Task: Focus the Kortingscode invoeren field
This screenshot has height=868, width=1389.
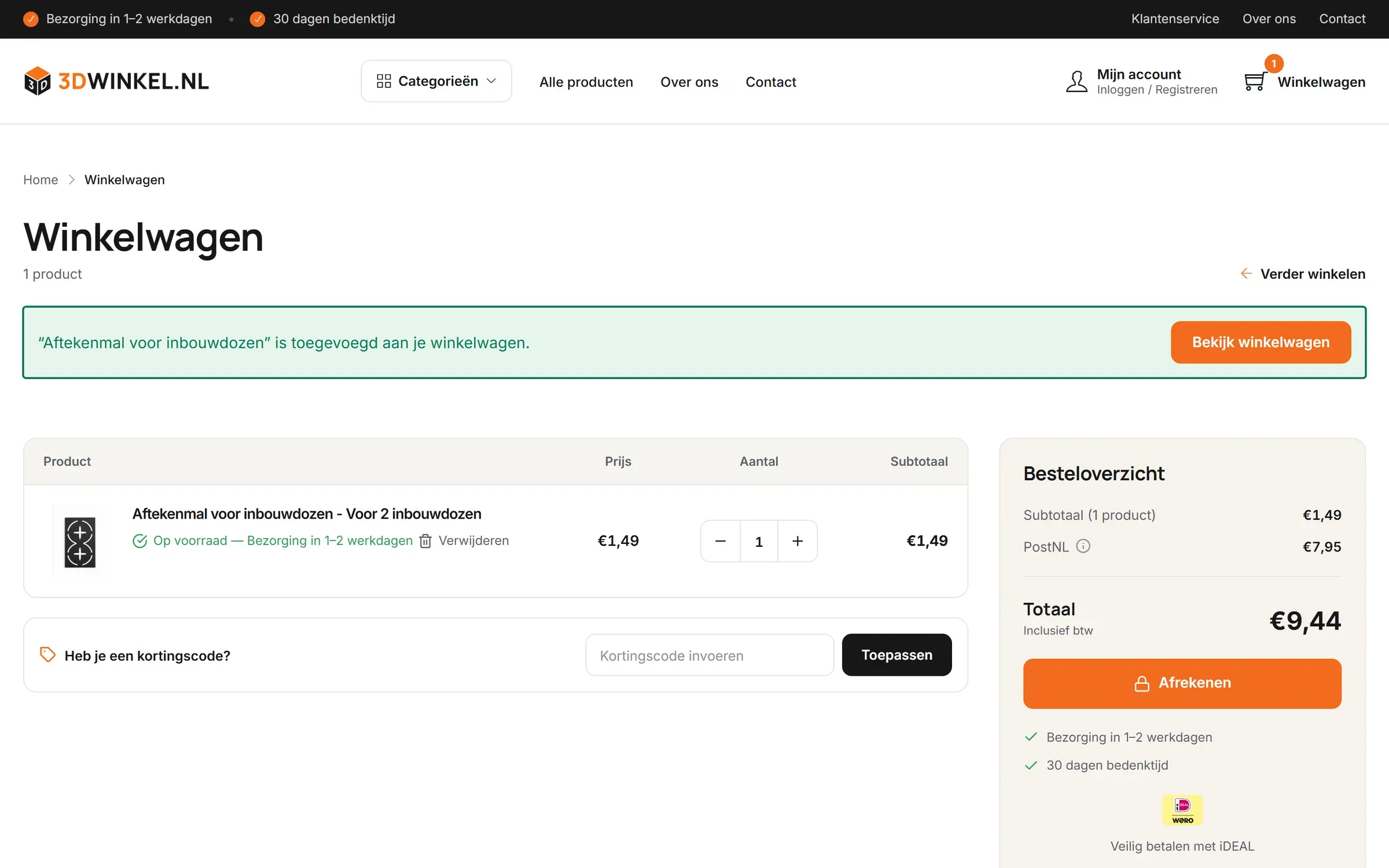Action: pos(710,654)
